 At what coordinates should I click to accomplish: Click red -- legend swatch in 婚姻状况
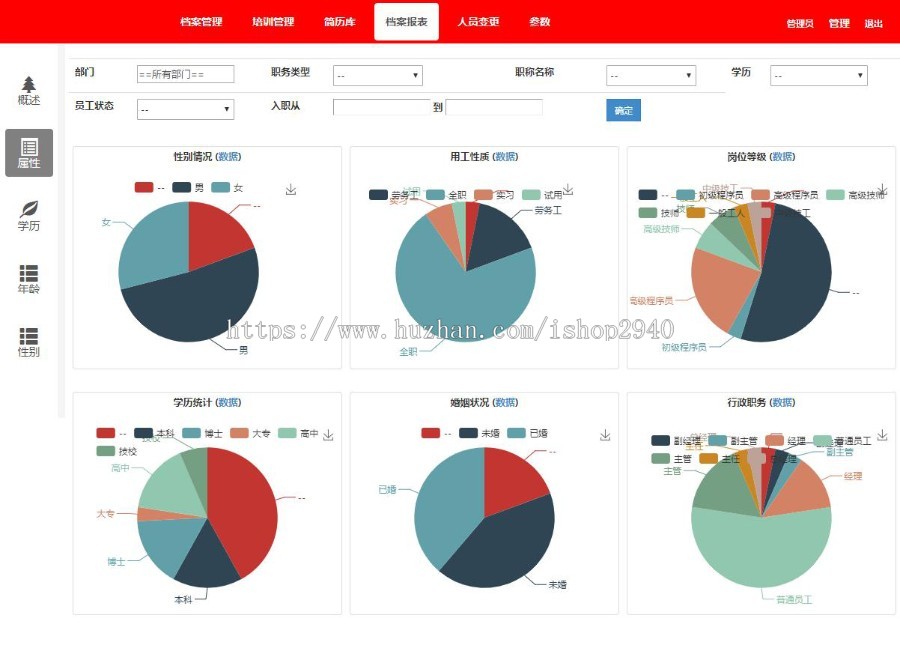tap(430, 433)
